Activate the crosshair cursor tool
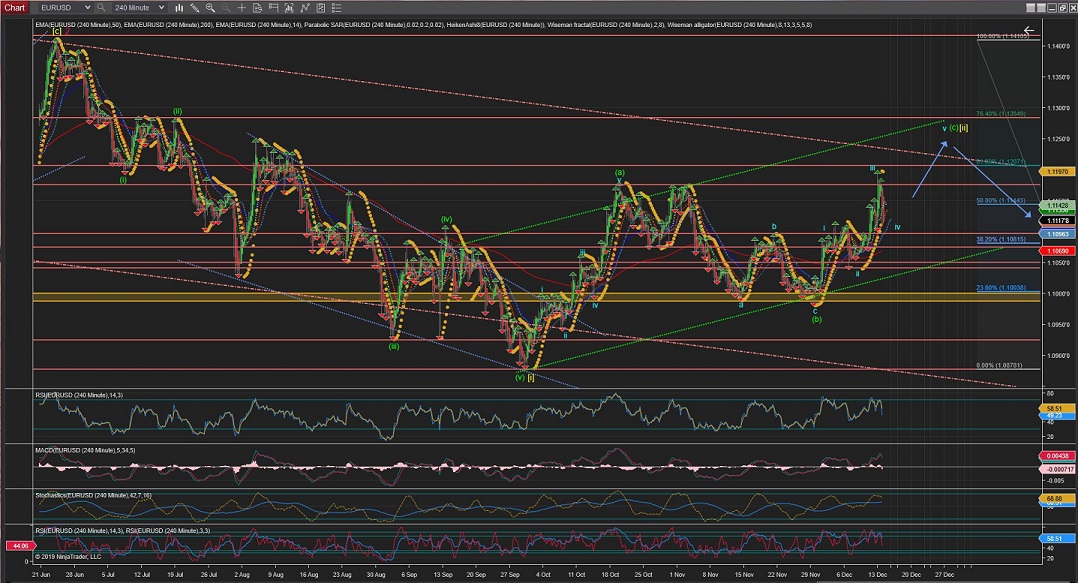 coord(242,8)
